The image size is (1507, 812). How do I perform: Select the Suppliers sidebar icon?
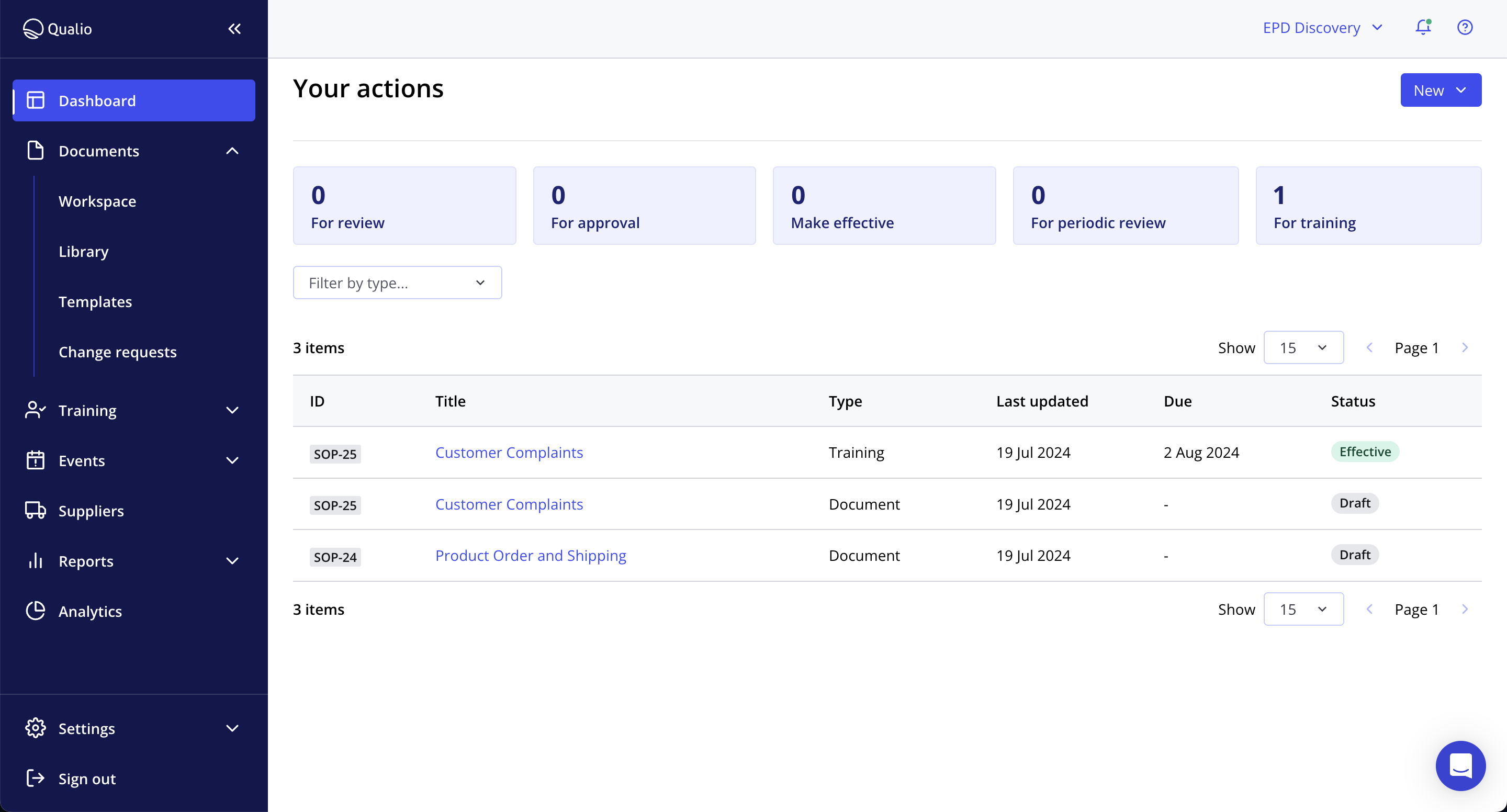[35, 510]
